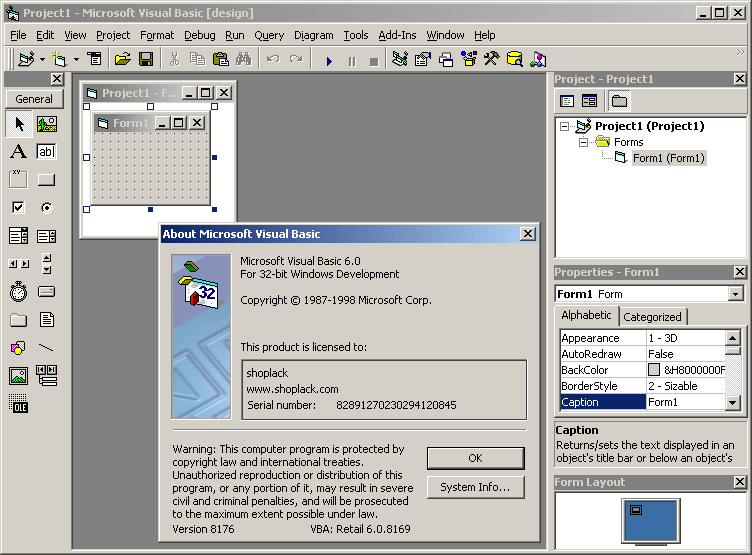Select the BorderStyle property value
Image resolution: width=752 pixels, height=555 pixels.
685,386
